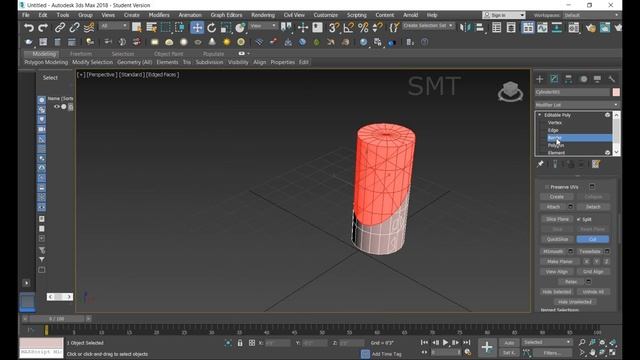Click the time slider frame handle
Screen dimensions: 640x360
coord(57,319)
